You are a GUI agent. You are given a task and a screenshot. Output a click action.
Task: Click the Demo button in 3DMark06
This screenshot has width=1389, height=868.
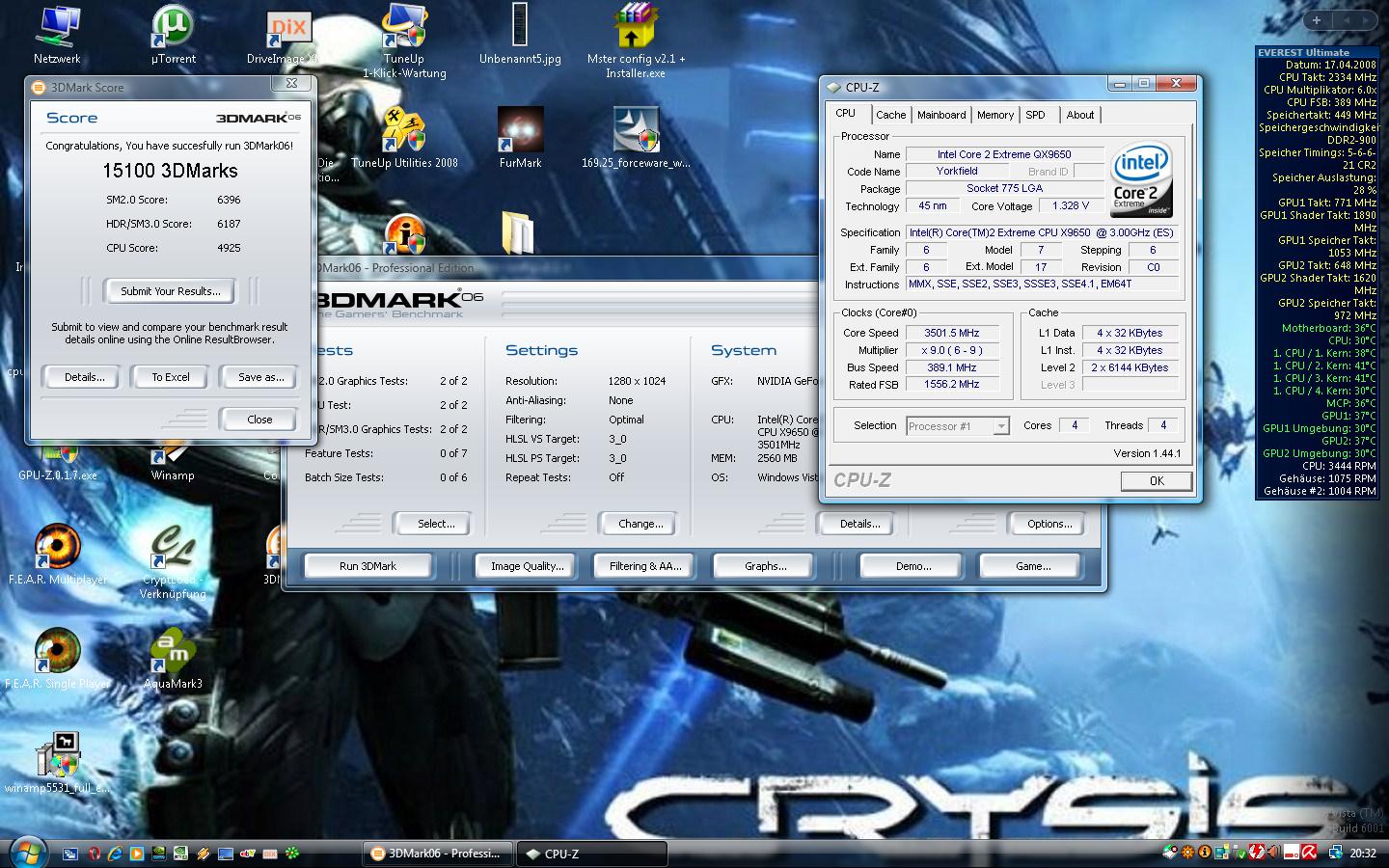coord(912,566)
